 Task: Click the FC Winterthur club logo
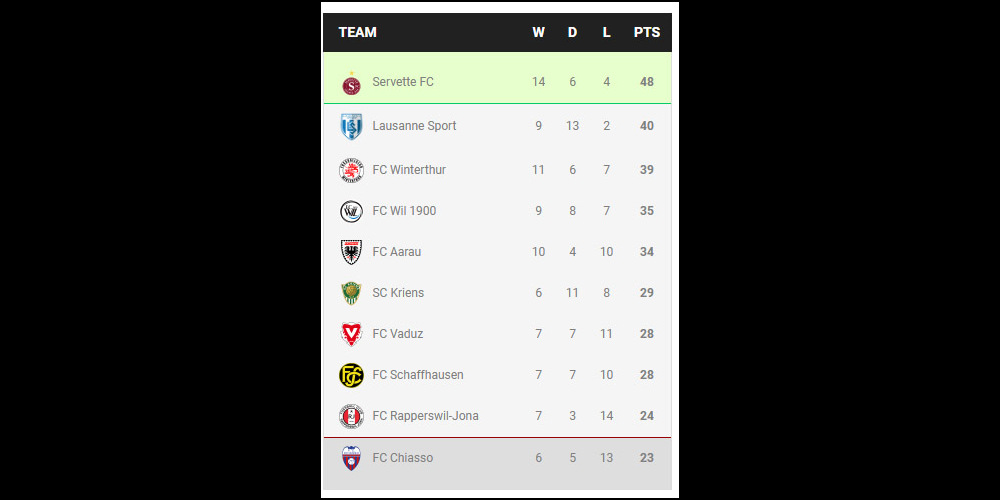[351, 170]
